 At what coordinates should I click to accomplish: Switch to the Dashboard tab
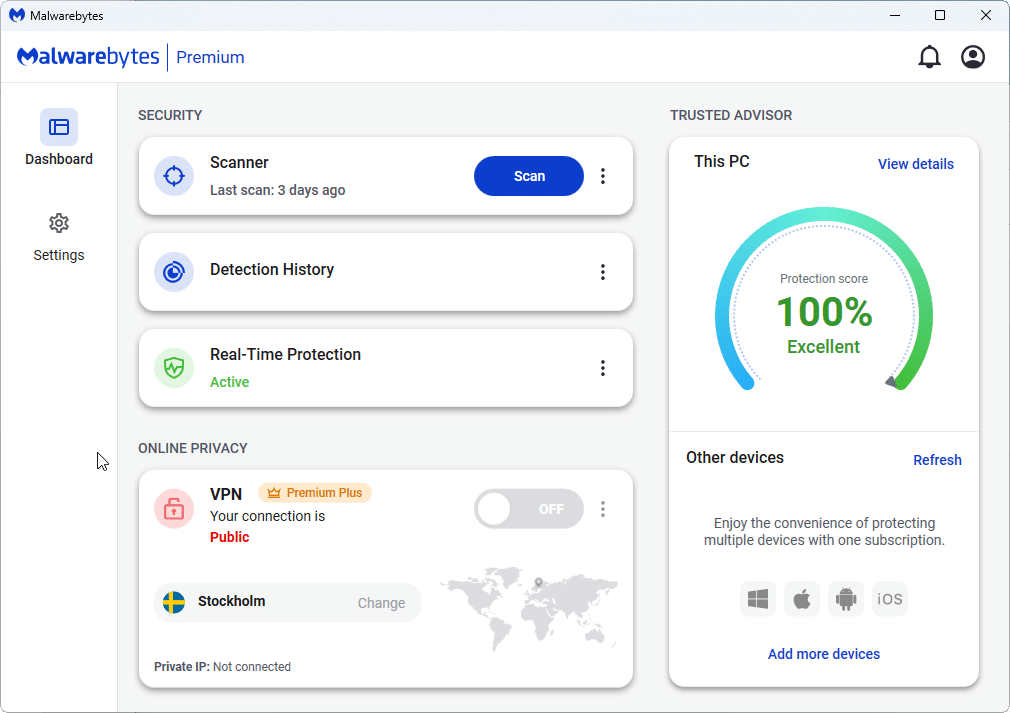tap(59, 139)
